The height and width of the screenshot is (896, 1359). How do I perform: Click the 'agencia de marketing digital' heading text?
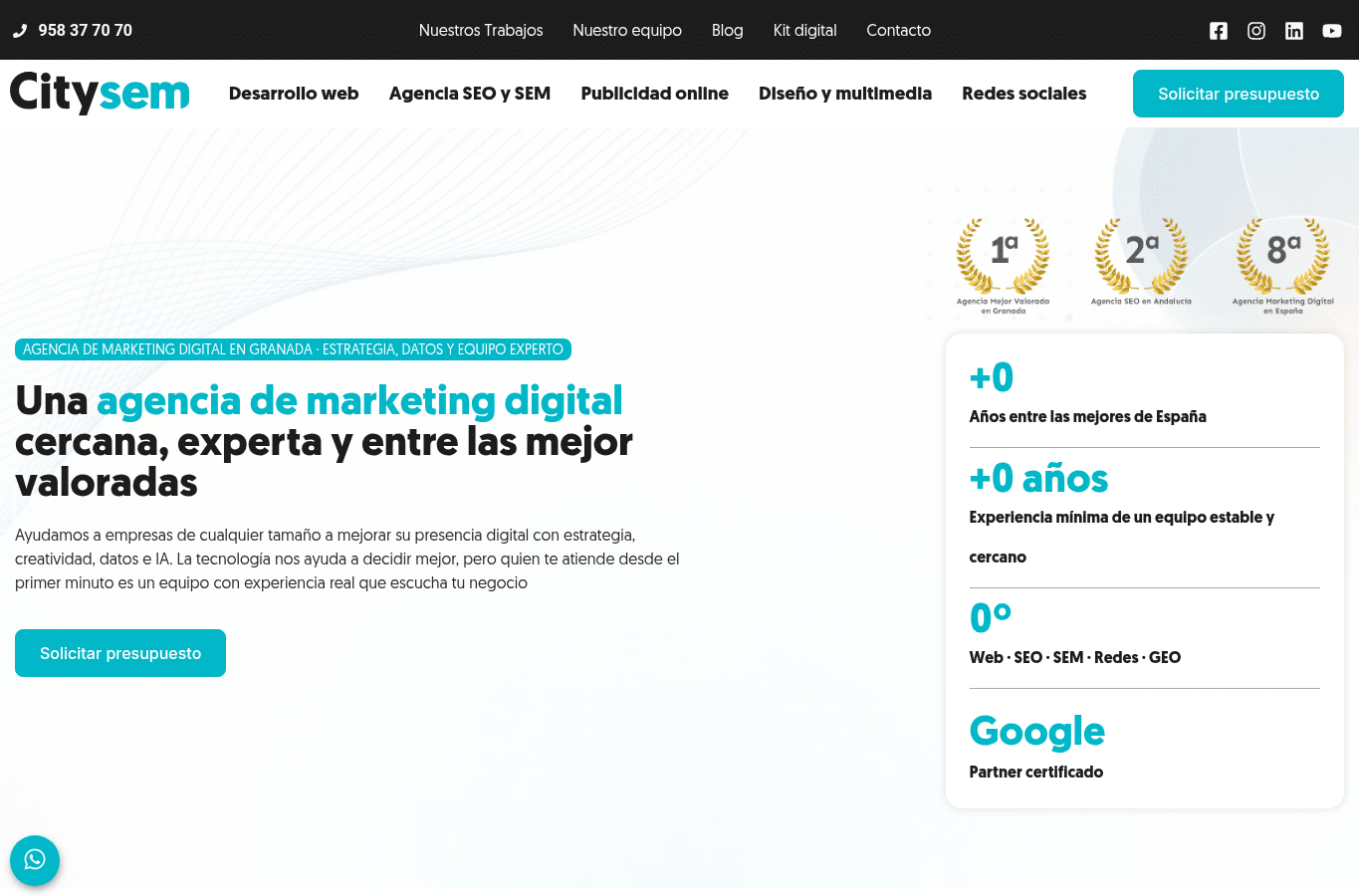(359, 400)
